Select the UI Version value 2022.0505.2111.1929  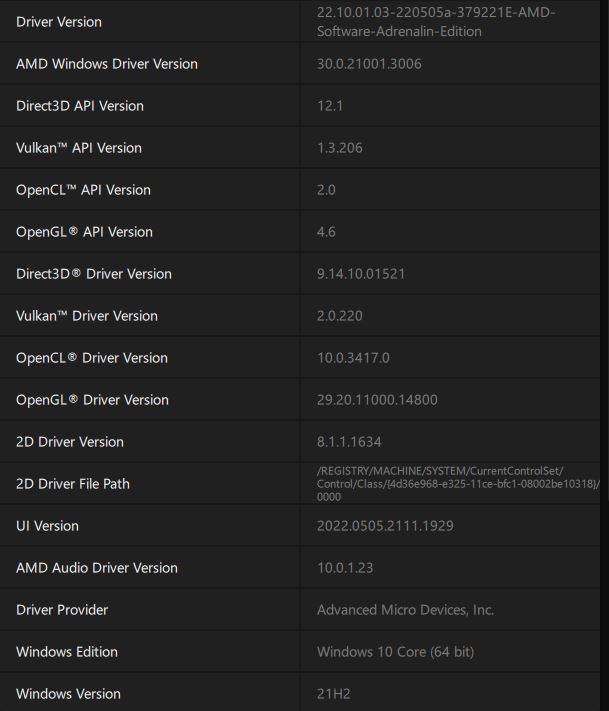tap(385, 526)
